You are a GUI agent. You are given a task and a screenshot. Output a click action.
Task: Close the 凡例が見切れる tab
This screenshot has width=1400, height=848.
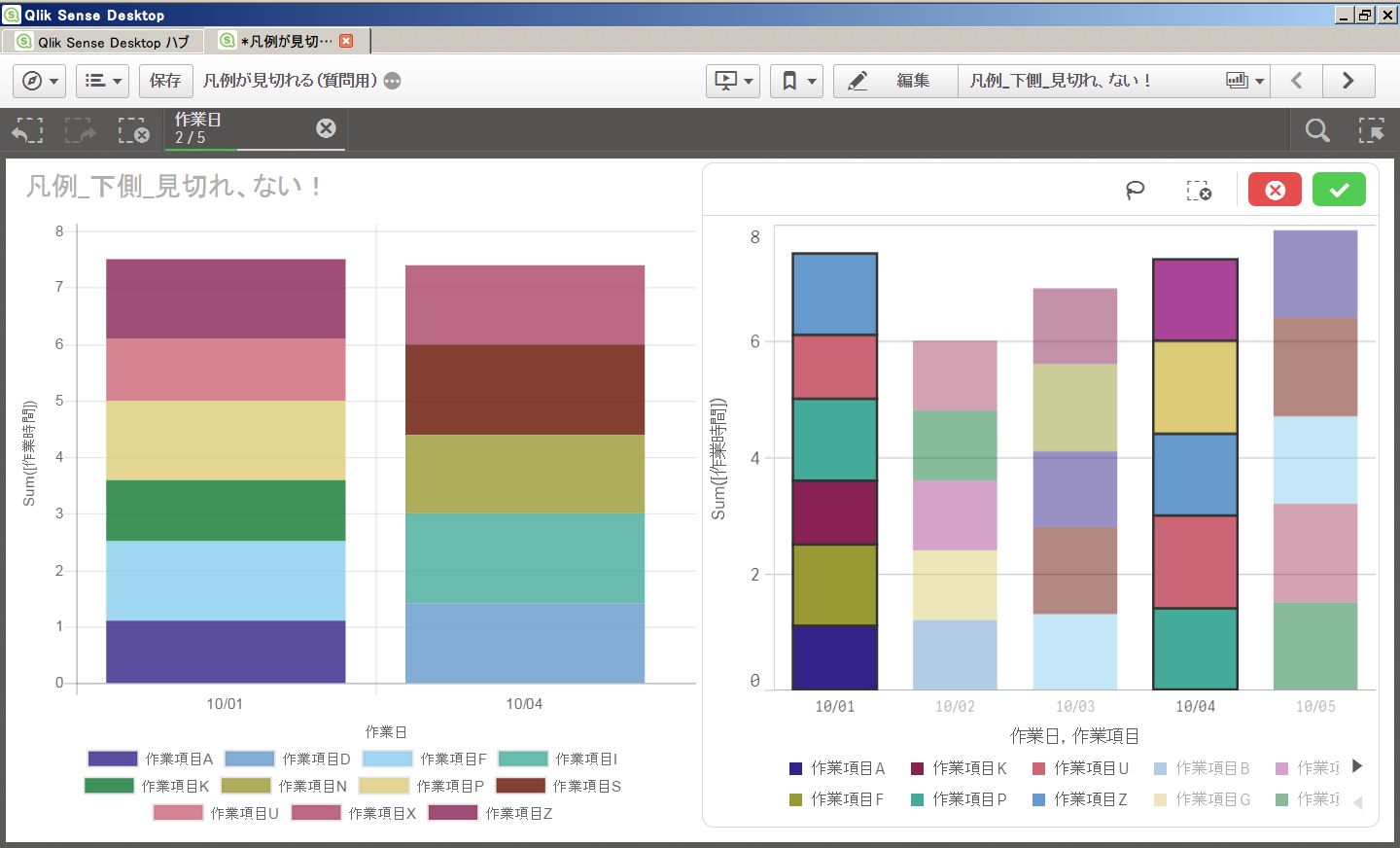point(346,41)
